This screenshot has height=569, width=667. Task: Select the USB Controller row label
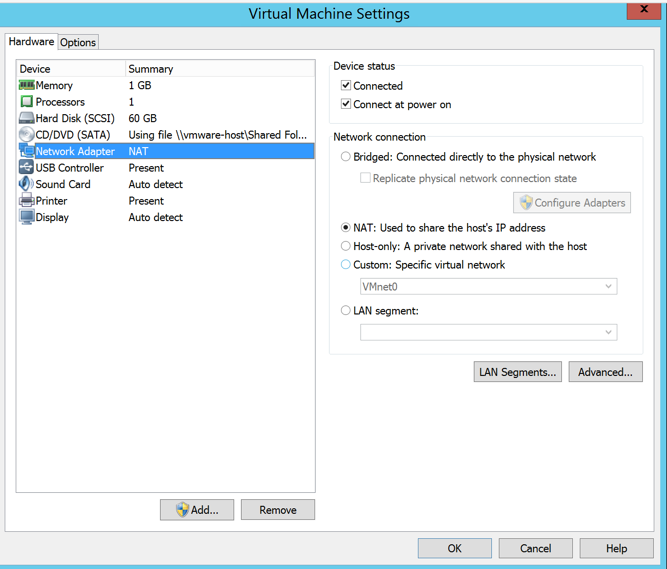coord(69,168)
